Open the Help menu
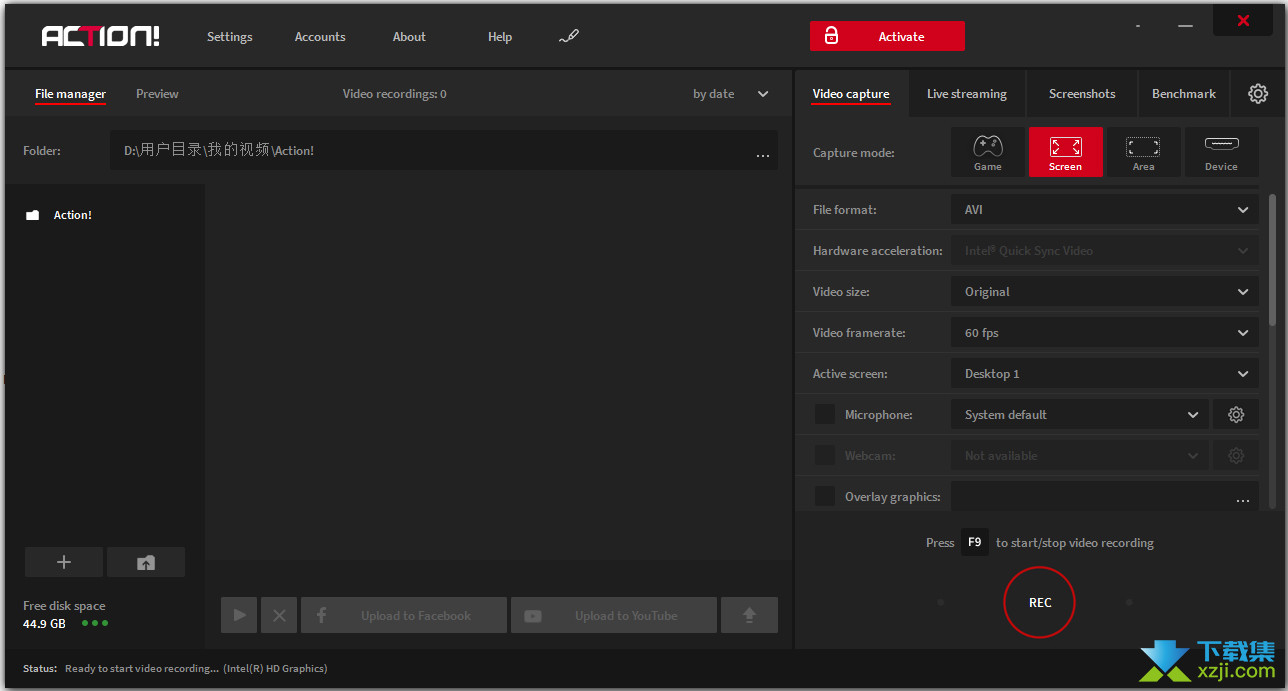Image resolution: width=1288 pixels, height=691 pixels. (500, 37)
